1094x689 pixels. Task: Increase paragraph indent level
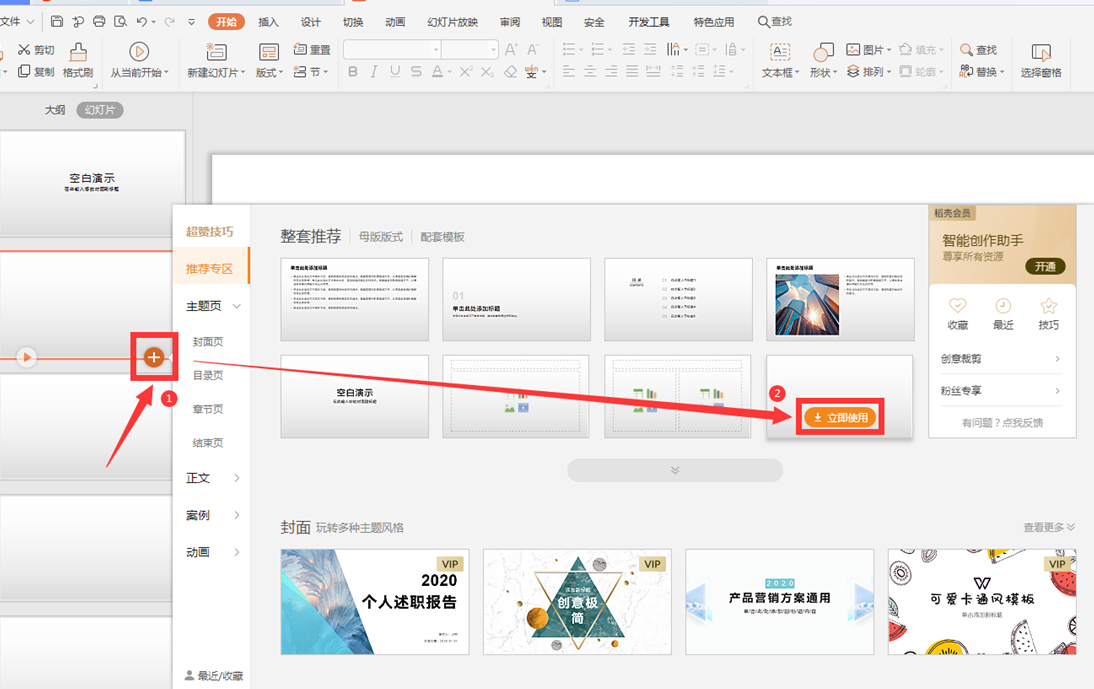[x=650, y=50]
